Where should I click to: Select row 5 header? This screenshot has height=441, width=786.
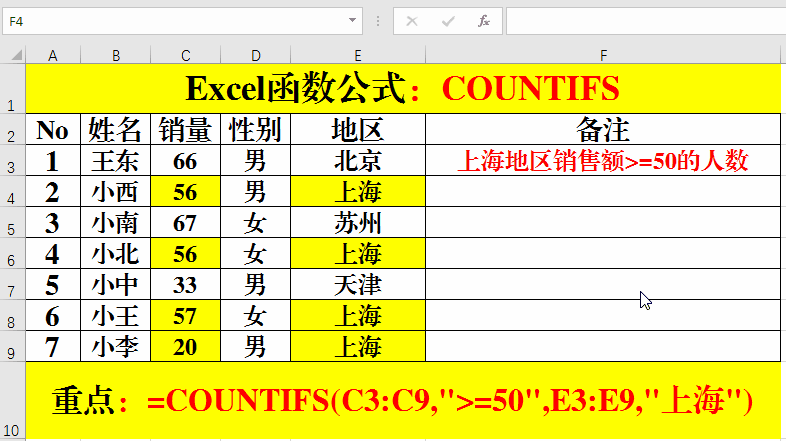click(x=13, y=223)
